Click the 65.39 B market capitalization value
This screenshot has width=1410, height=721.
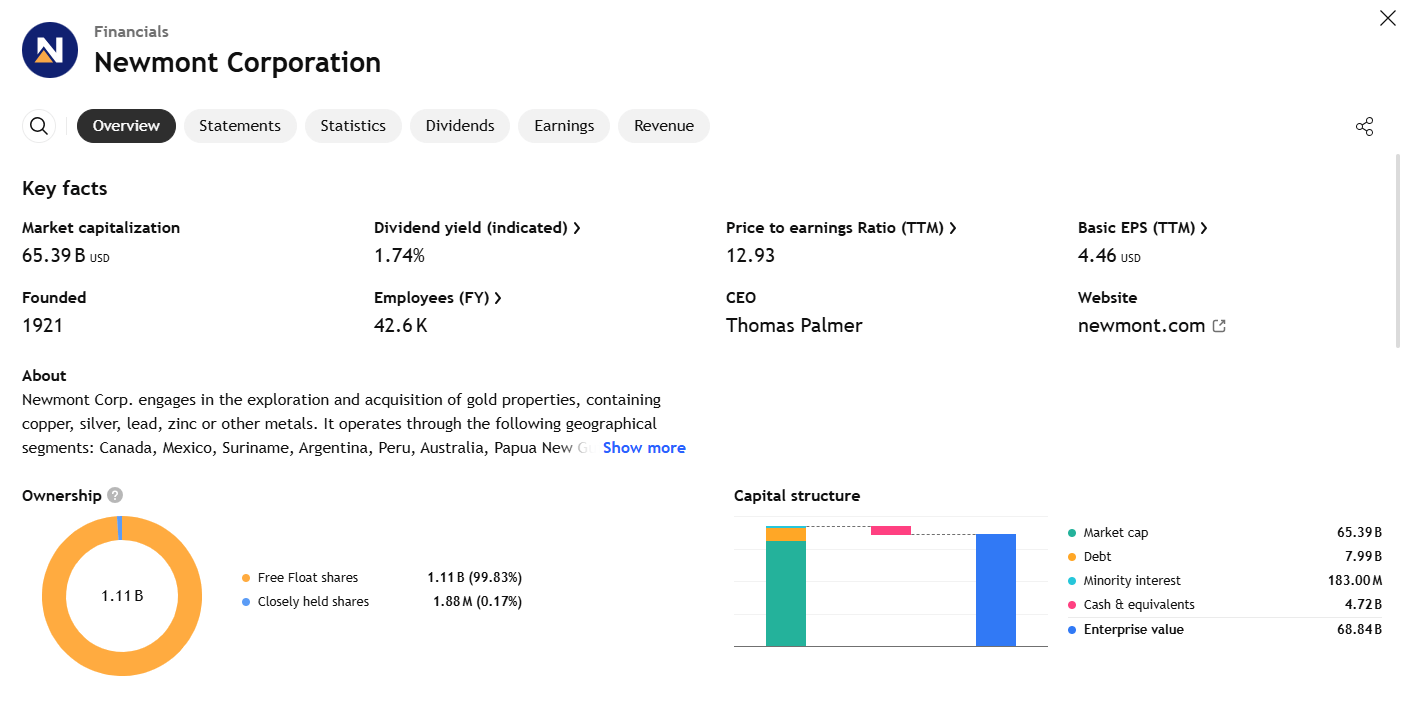pos(66,256)
